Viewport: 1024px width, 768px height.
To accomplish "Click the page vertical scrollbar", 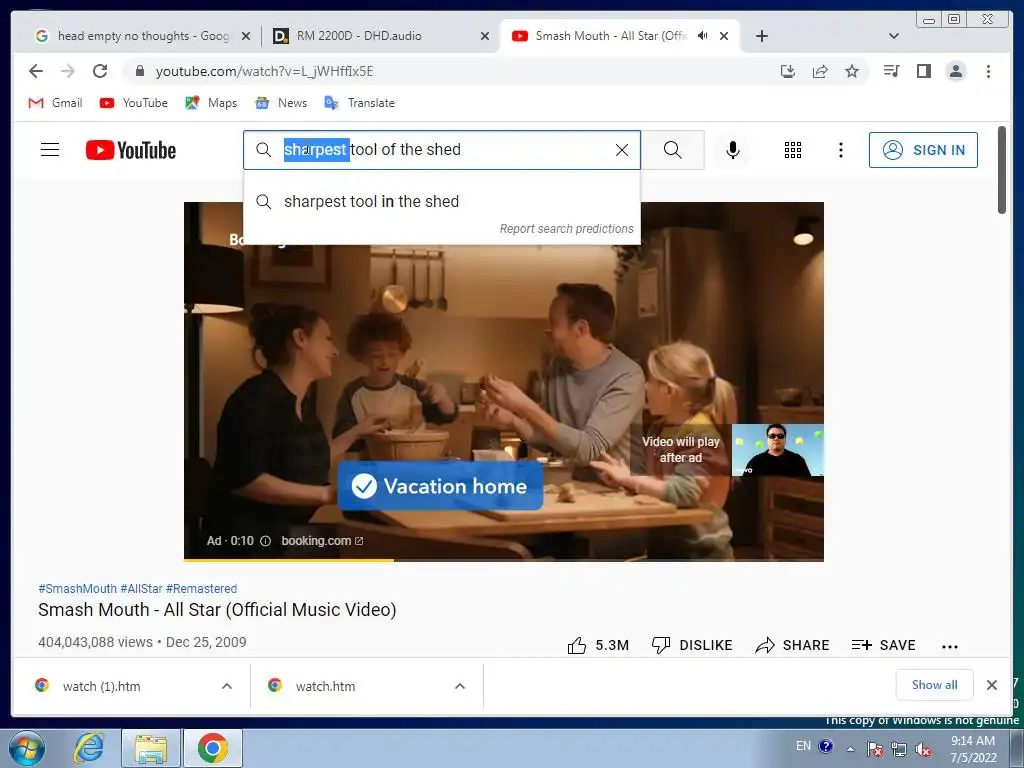I will point(1002,170).
